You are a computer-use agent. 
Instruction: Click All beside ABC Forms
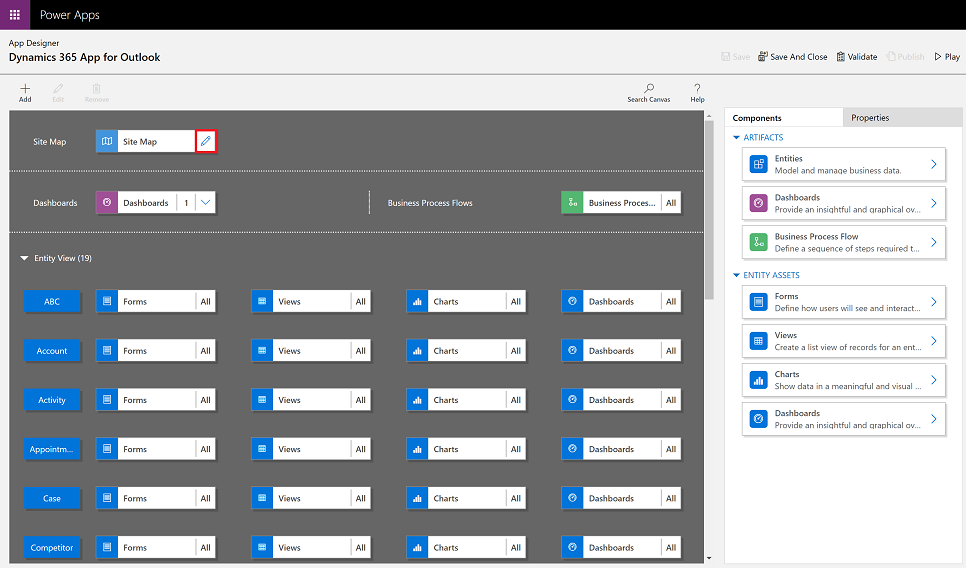[x=206, y=301]
